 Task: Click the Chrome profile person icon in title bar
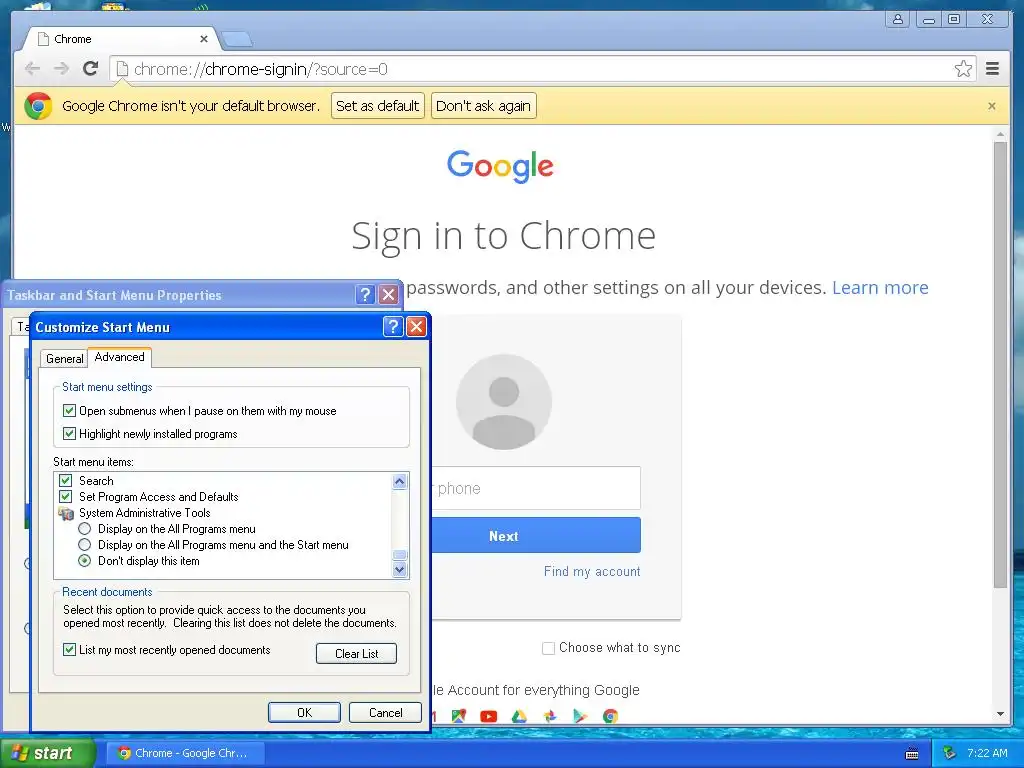tap(898, 19)
